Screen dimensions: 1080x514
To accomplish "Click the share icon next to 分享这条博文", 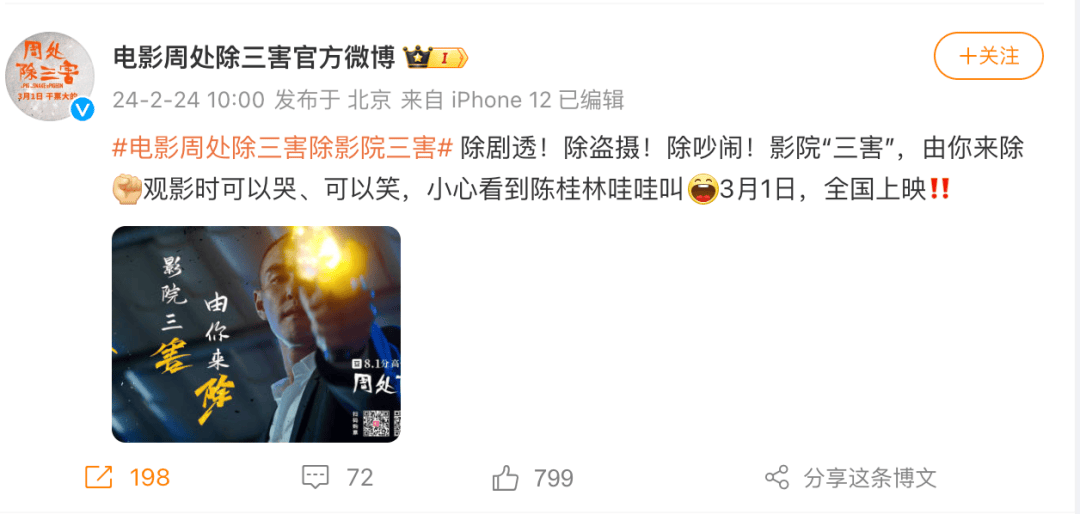I will pyautogui.click(x=777, y=477).
